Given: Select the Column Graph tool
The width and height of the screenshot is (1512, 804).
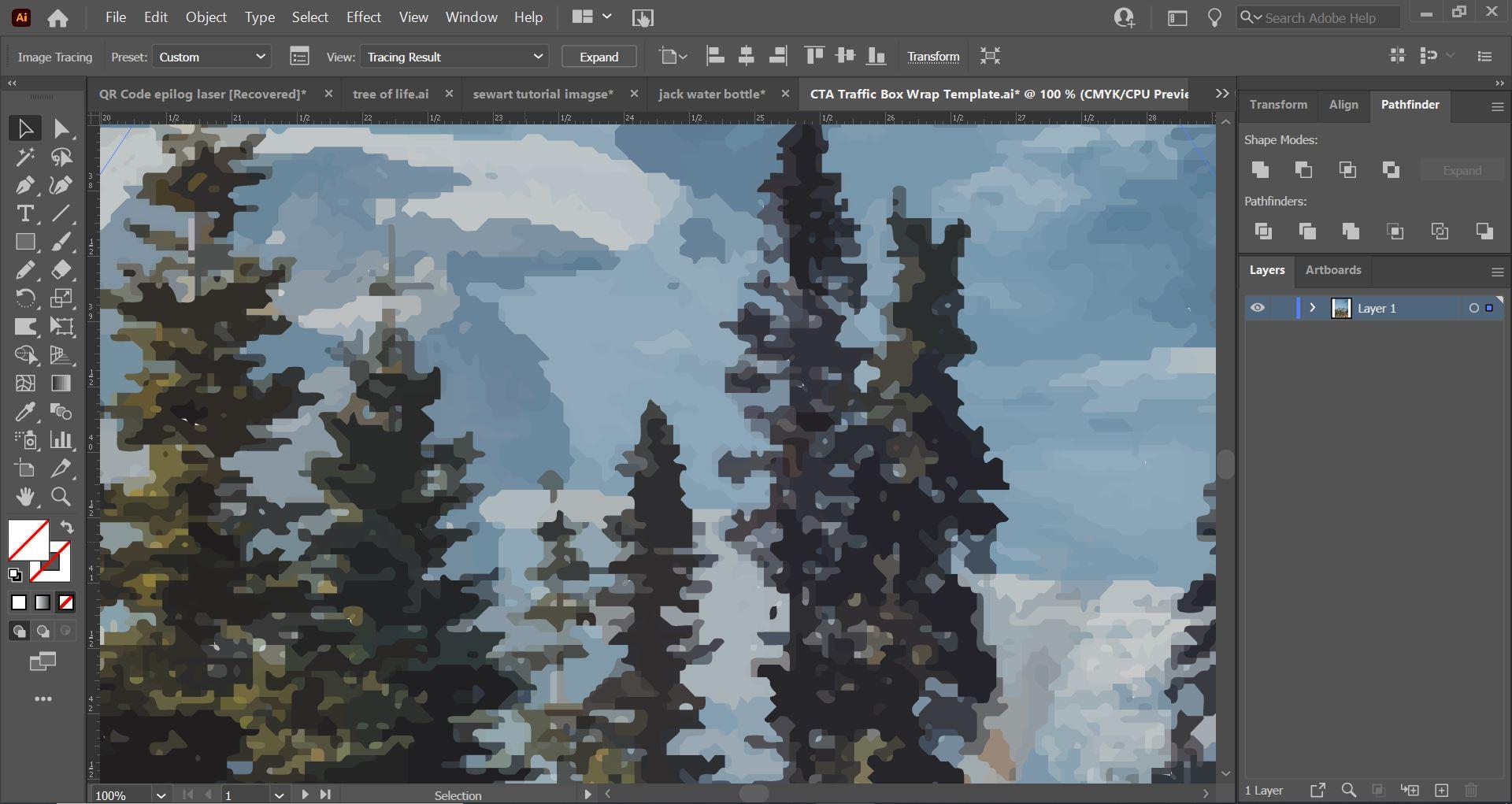Looking at the screenshot, I should click(61, 440).
